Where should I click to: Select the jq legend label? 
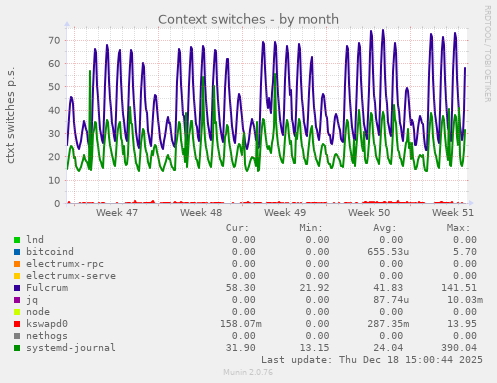[x=32, y=300]
